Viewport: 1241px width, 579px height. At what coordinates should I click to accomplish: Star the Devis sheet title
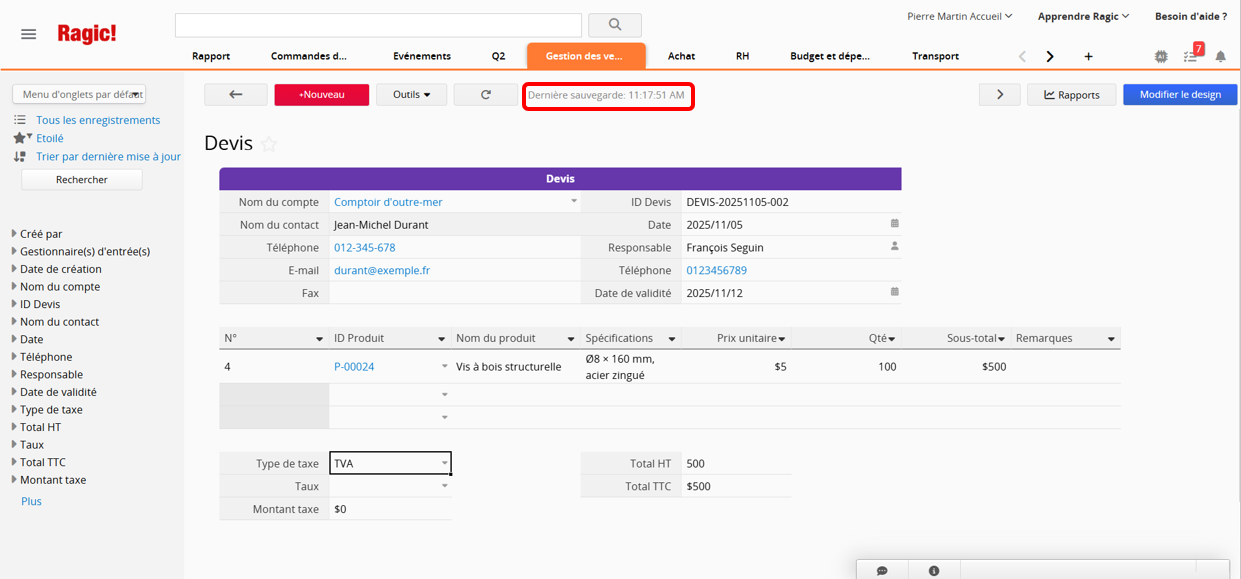pos(269,145)
